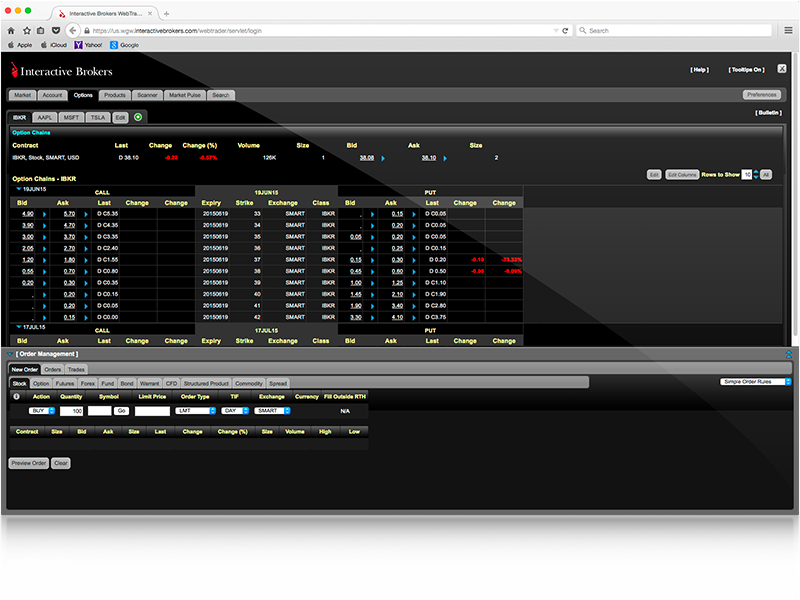Image resolution: width=800 pixels, height=600 pixels.
Task: Open the browser hamburger menu
Action: coord(788,31)
